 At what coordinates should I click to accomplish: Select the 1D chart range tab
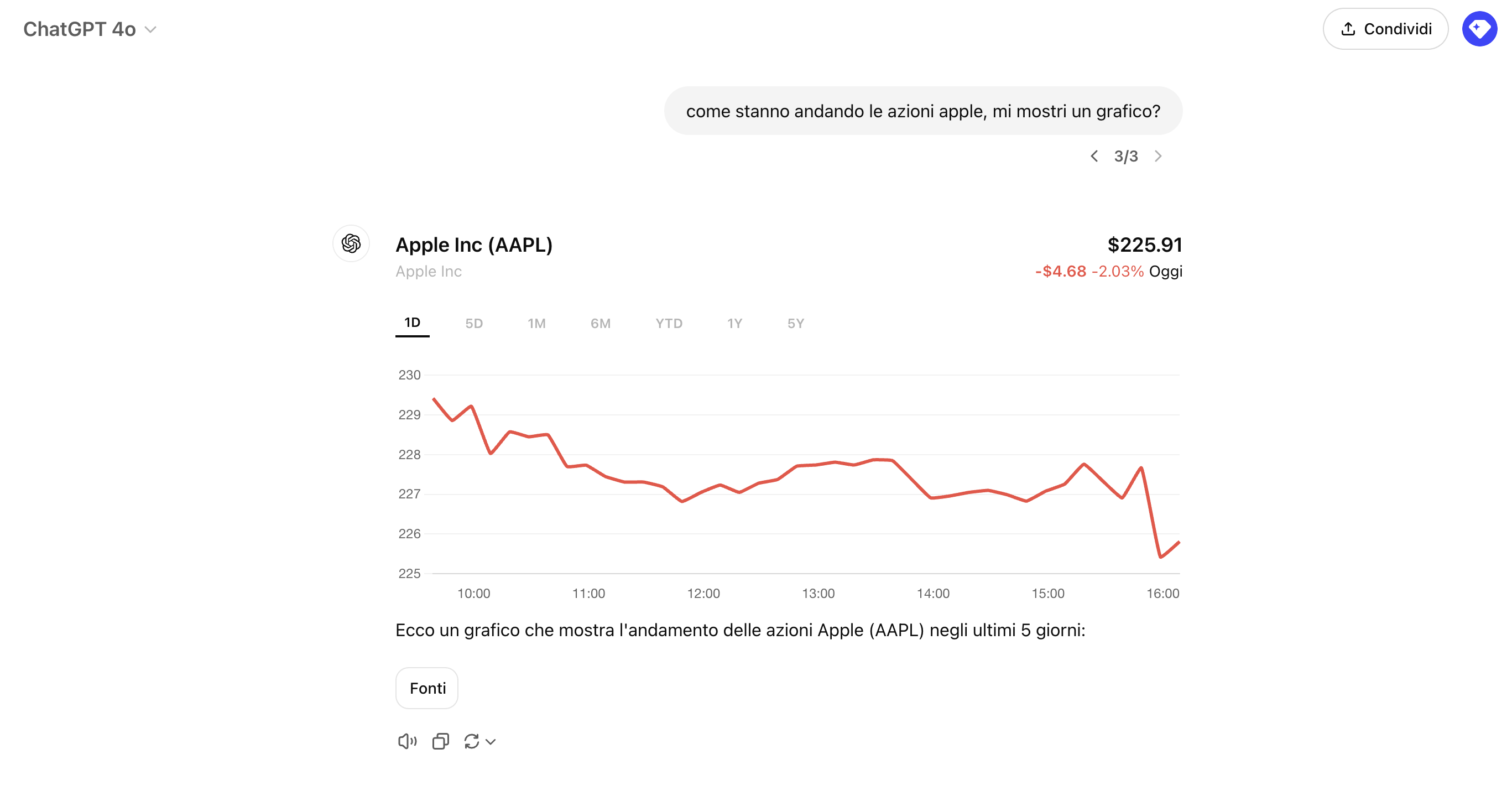coord(412,323)
